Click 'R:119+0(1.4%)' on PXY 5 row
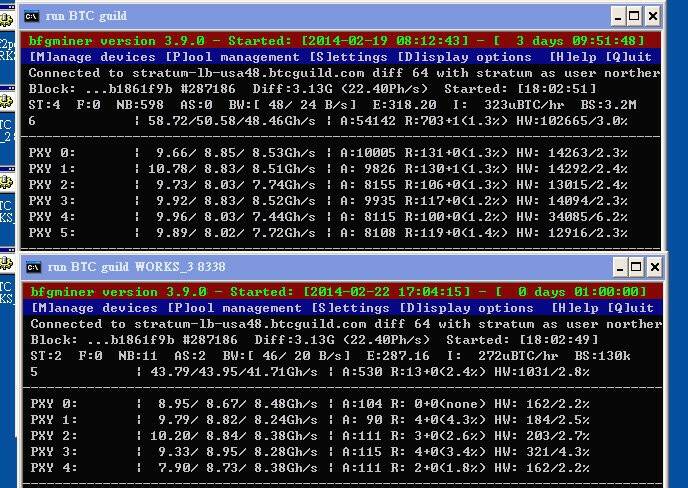This screenshot has width=688, height=488. pos(456,233)
